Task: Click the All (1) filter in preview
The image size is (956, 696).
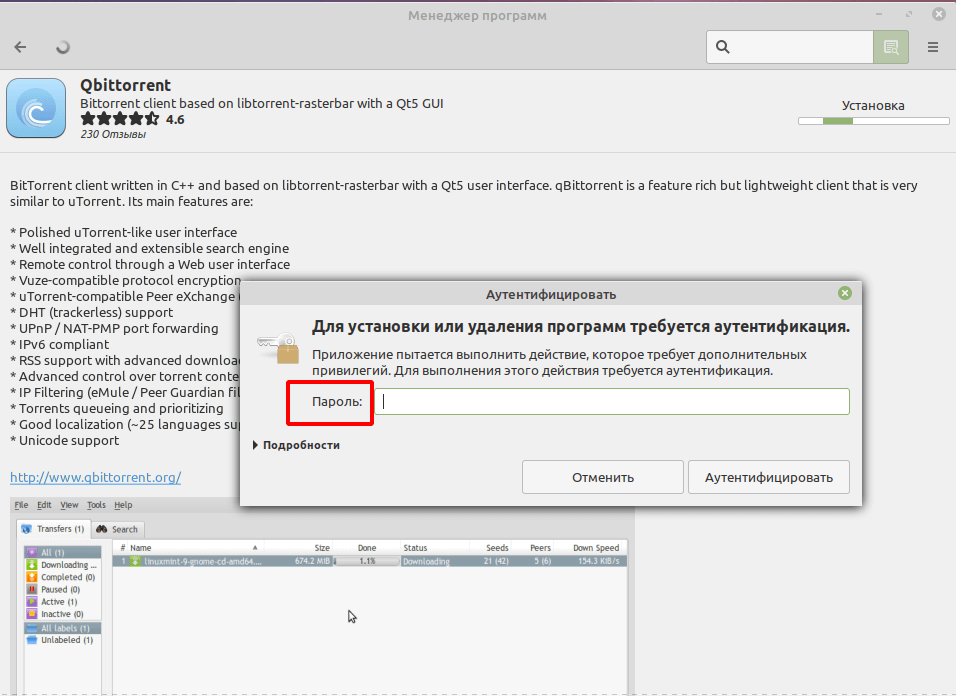Action: point(62,552)
